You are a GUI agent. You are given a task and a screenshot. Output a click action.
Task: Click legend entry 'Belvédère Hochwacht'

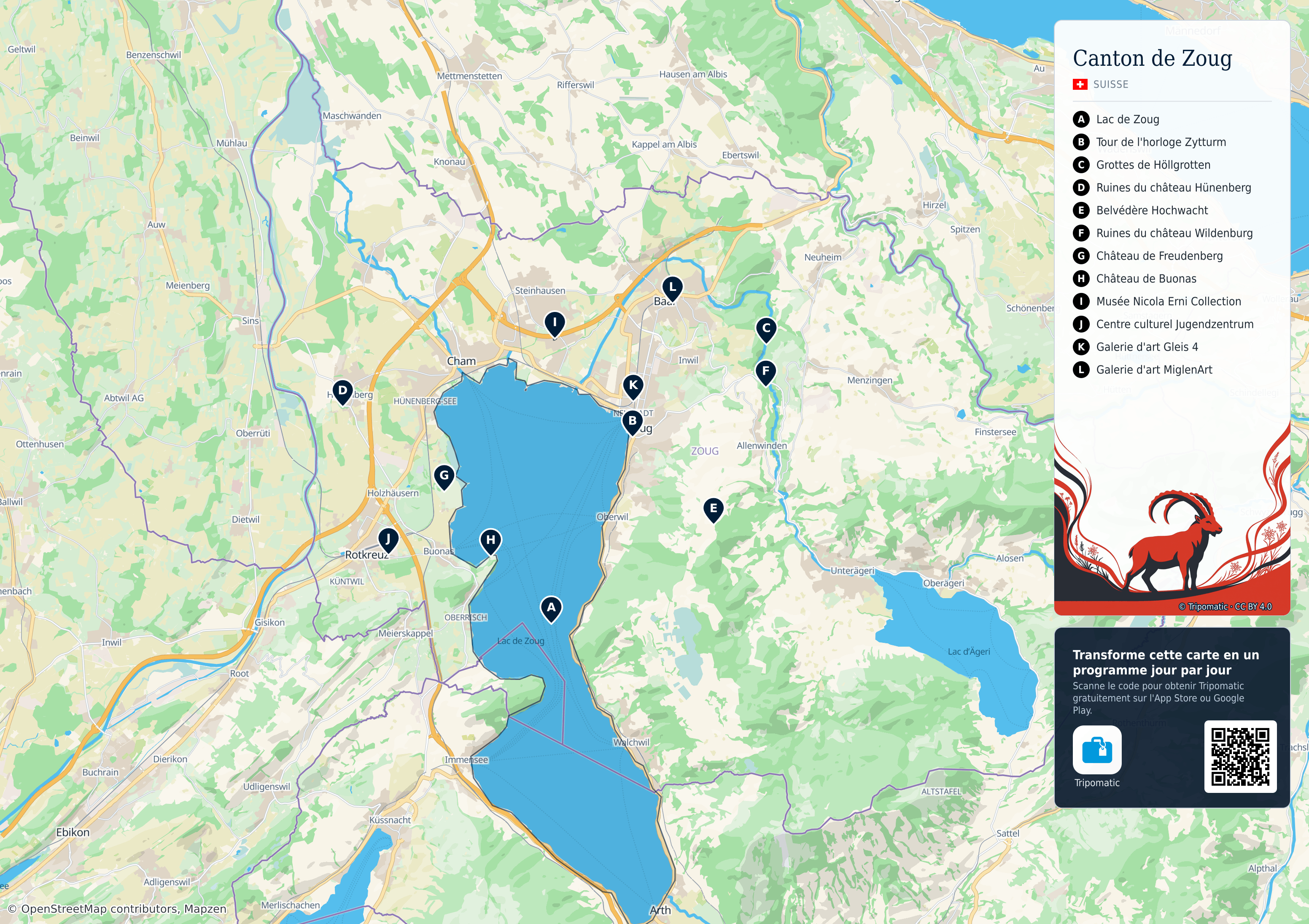[x=1152, y=210]
